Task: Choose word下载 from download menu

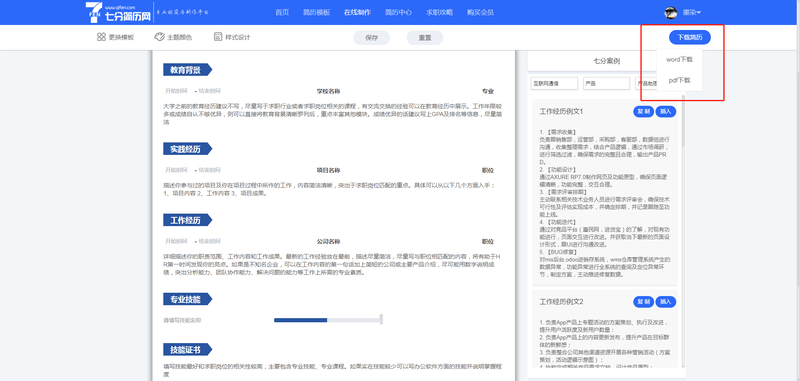Action: pos(679,59)
